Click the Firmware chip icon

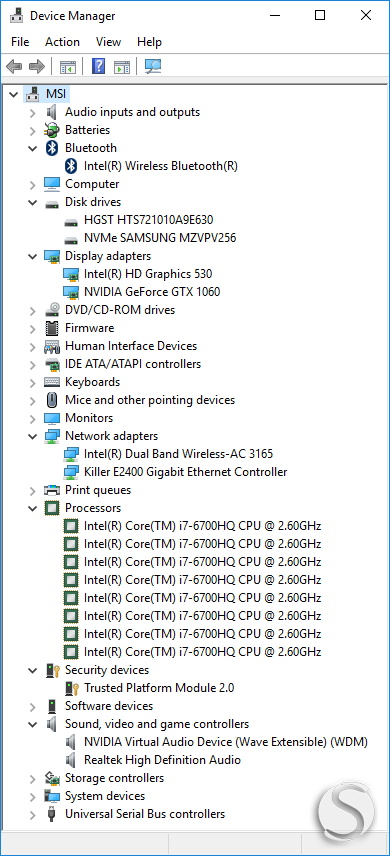52,328
